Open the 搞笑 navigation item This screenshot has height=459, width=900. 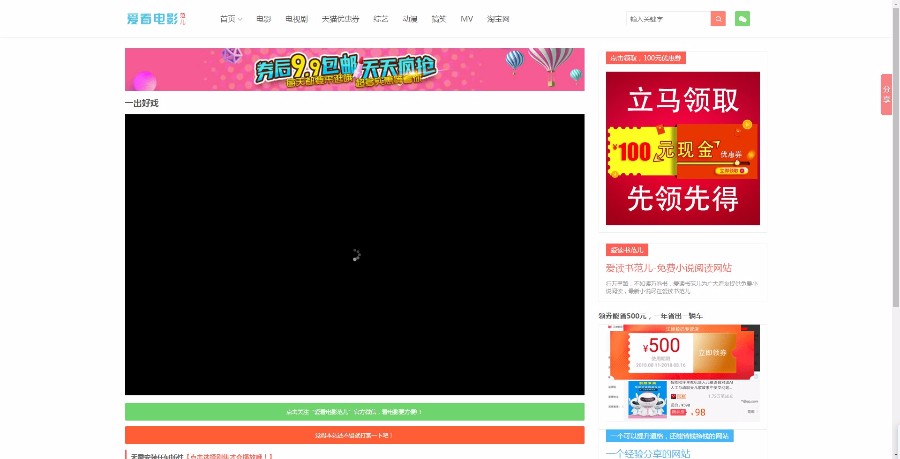(439, 19)
